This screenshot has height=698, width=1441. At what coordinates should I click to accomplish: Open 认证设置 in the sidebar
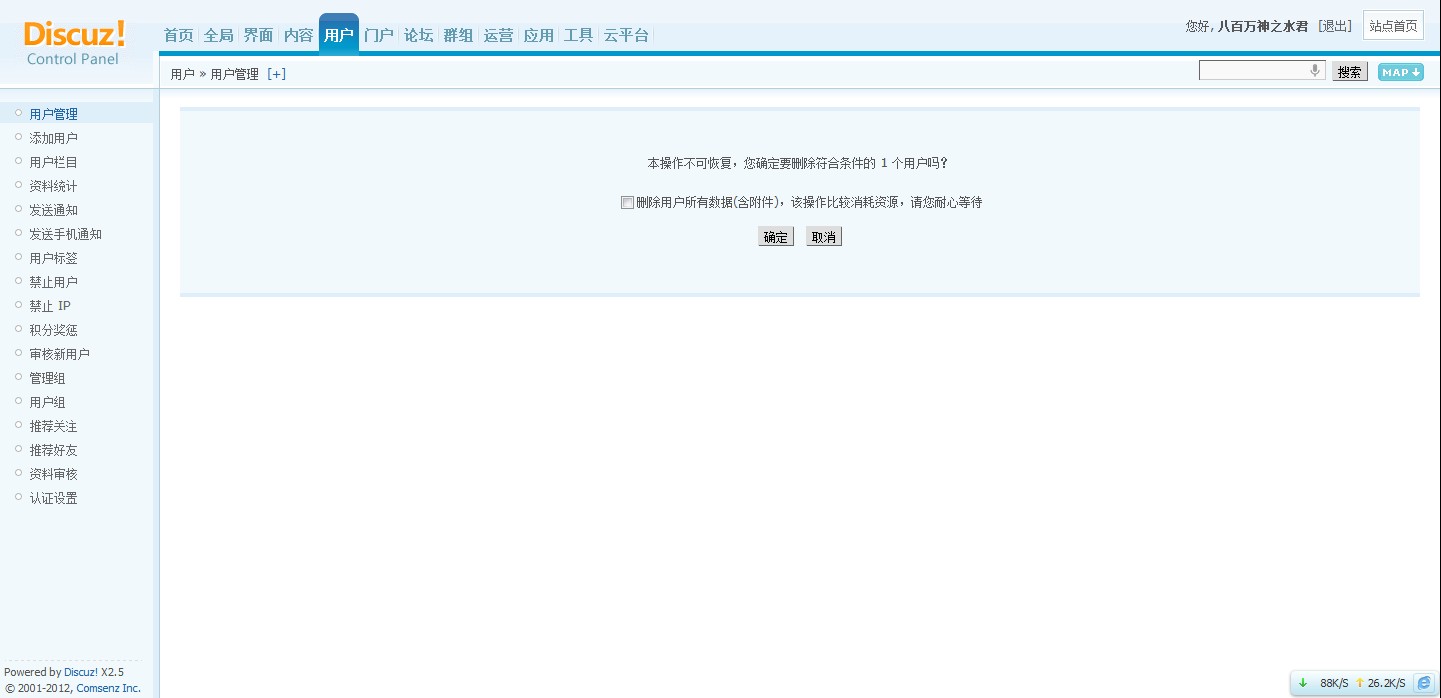tap(53, 498)
